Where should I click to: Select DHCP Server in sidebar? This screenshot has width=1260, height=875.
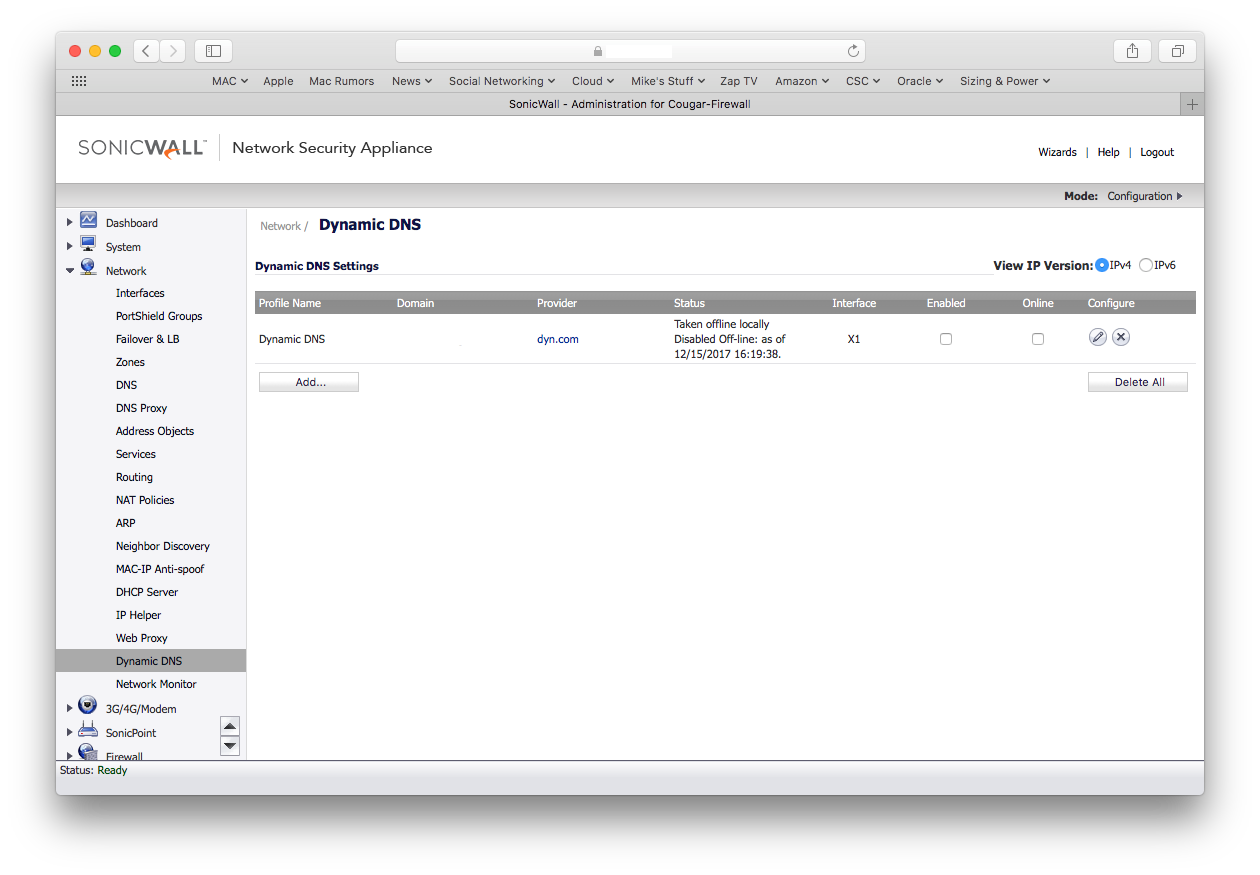coord(147,592)
